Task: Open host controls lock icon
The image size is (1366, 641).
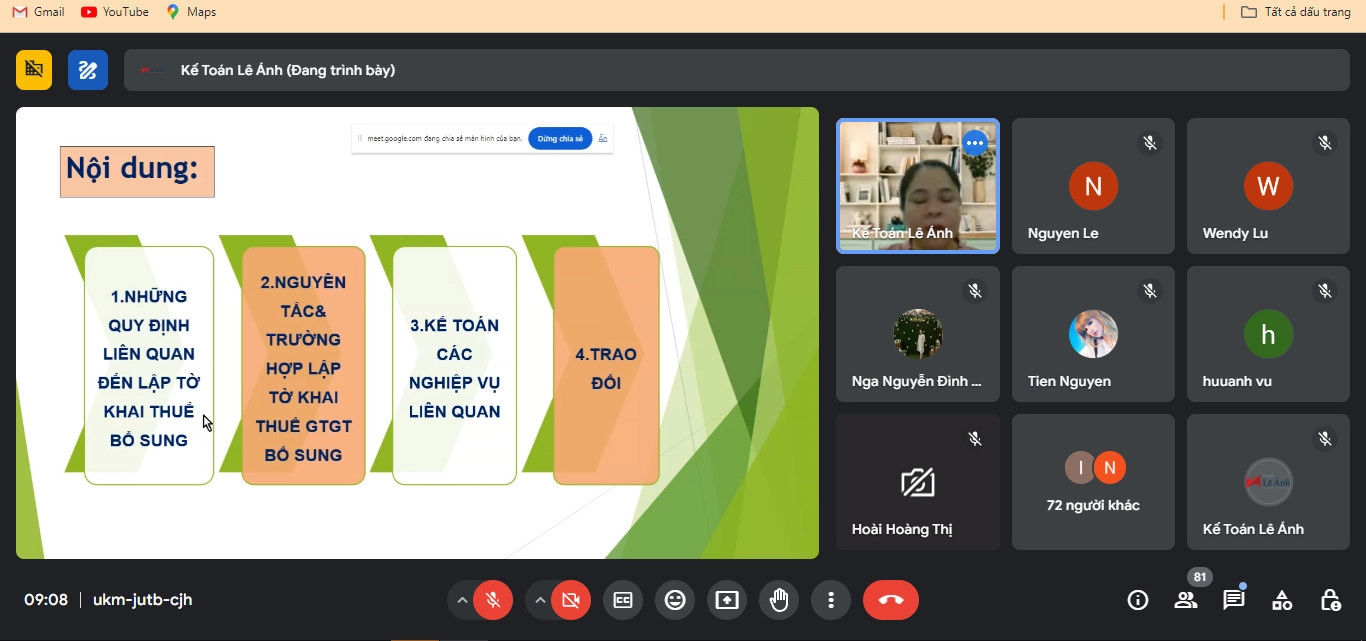Action: 1330,600
